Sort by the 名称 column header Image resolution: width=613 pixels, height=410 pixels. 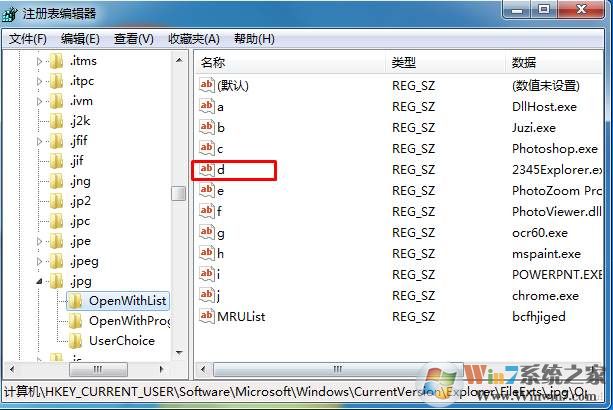(290, 63)
